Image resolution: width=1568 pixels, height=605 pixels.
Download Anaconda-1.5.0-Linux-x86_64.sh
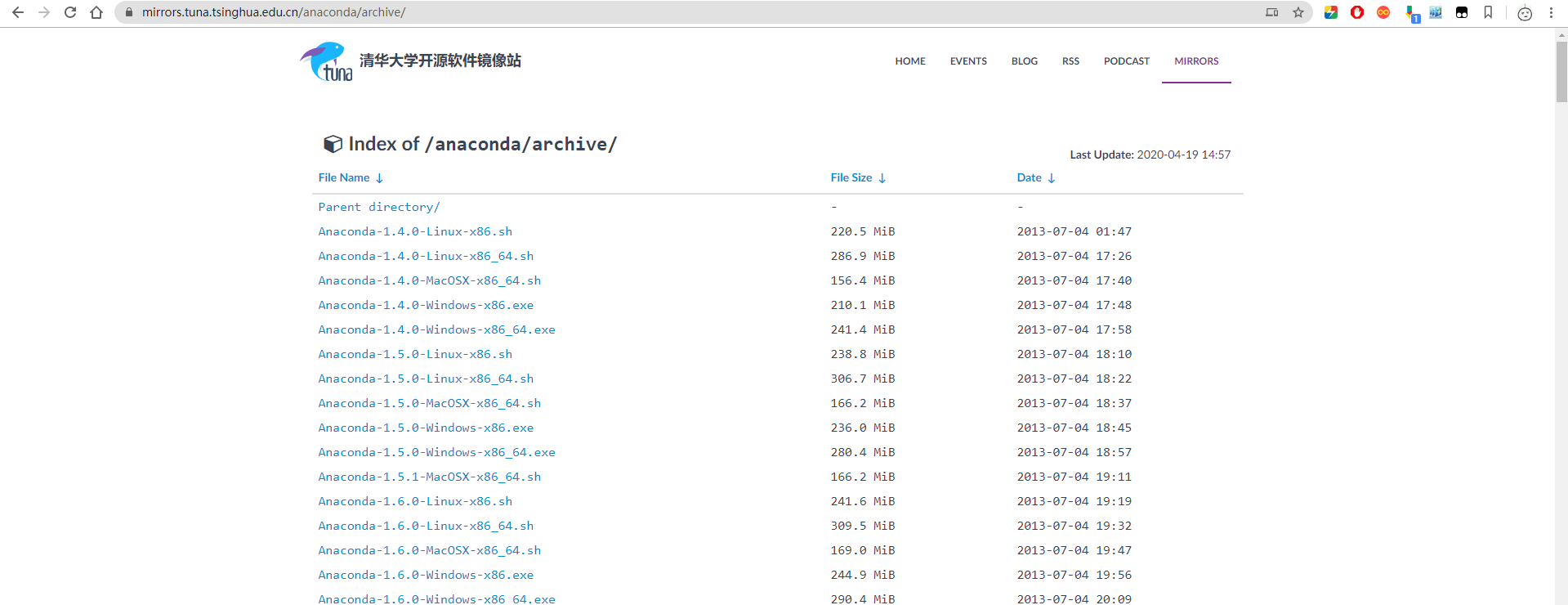point(426,379)
